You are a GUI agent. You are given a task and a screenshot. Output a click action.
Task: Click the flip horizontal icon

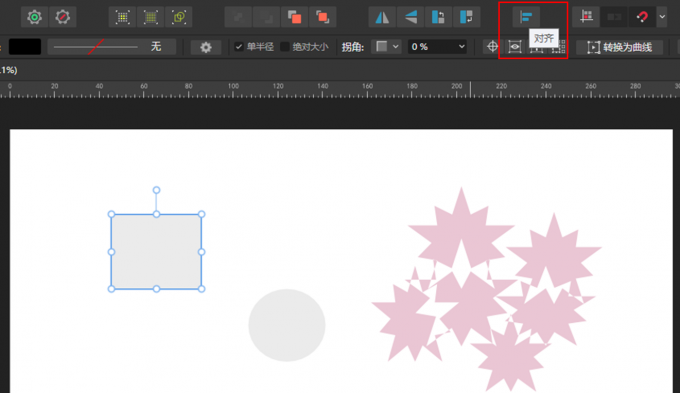pos(382,17)
